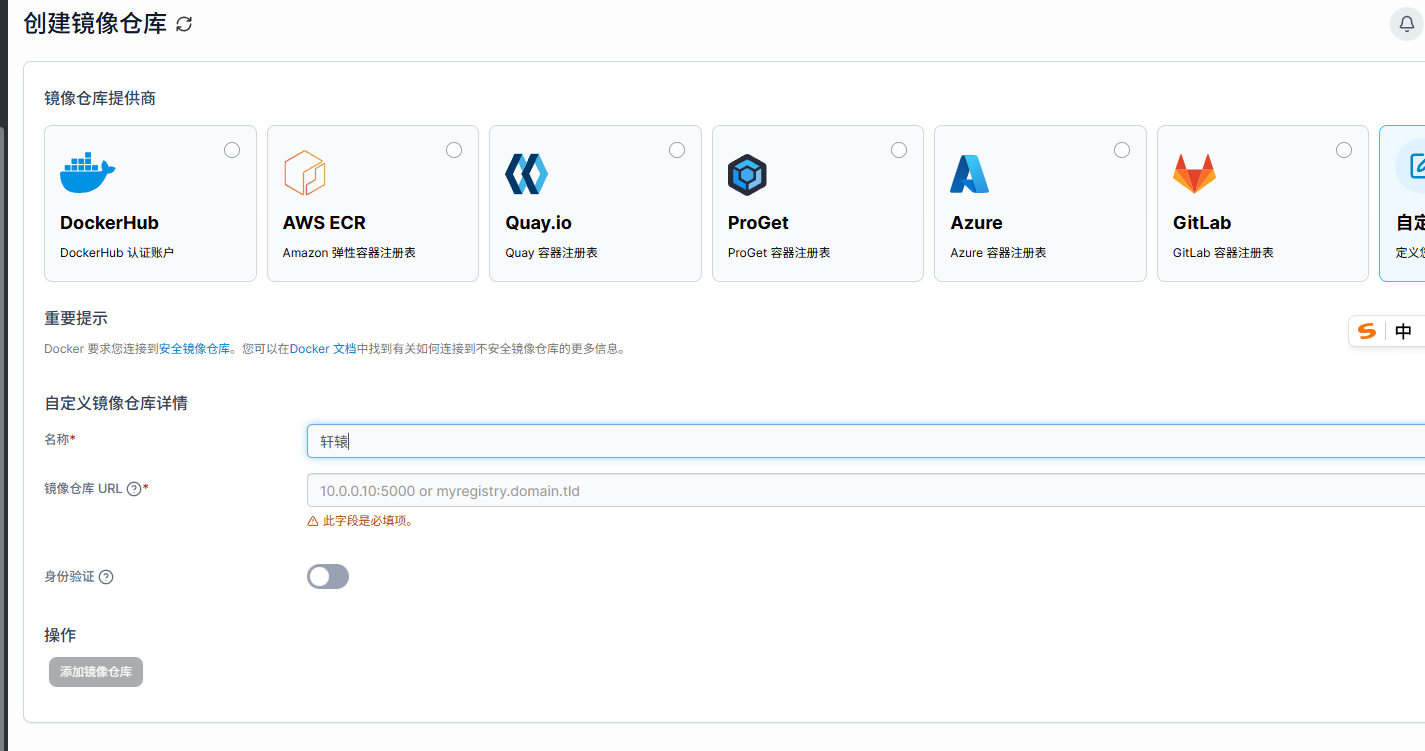
Task: Select the AWS ECR radio button
Action: coord(454,150)
